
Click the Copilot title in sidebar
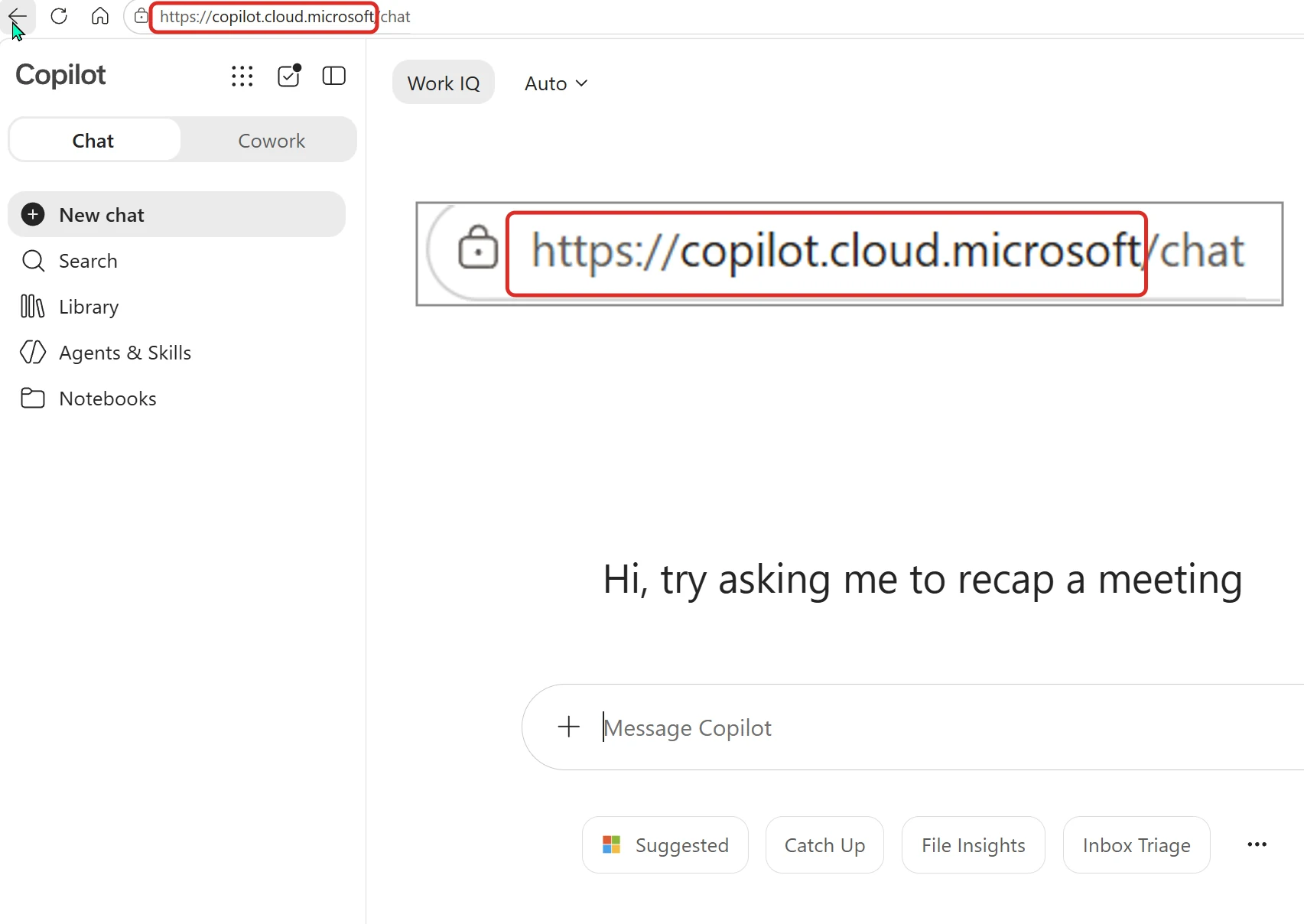tap(60, 75)
